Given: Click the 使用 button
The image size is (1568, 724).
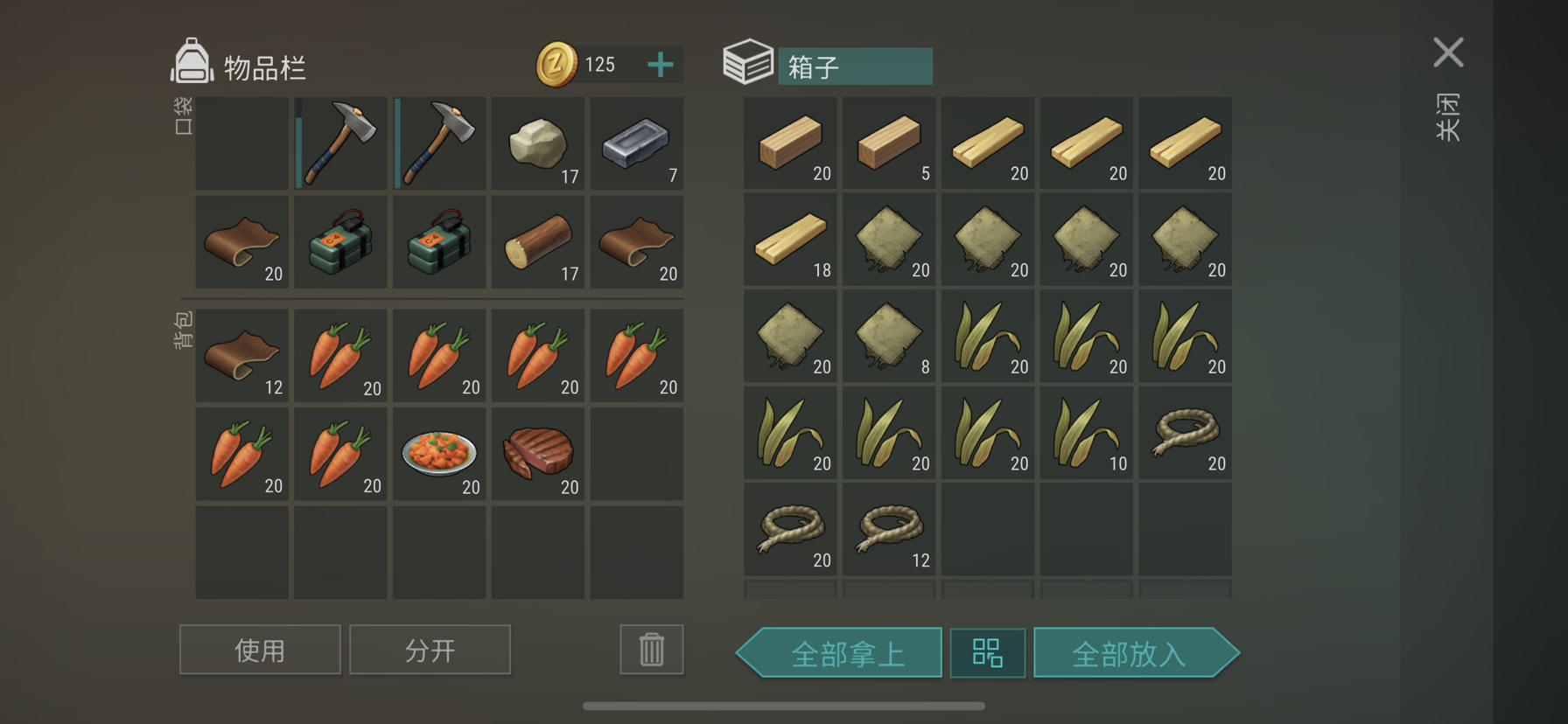Looking at the screenshot, I should [x=260, y=650].
